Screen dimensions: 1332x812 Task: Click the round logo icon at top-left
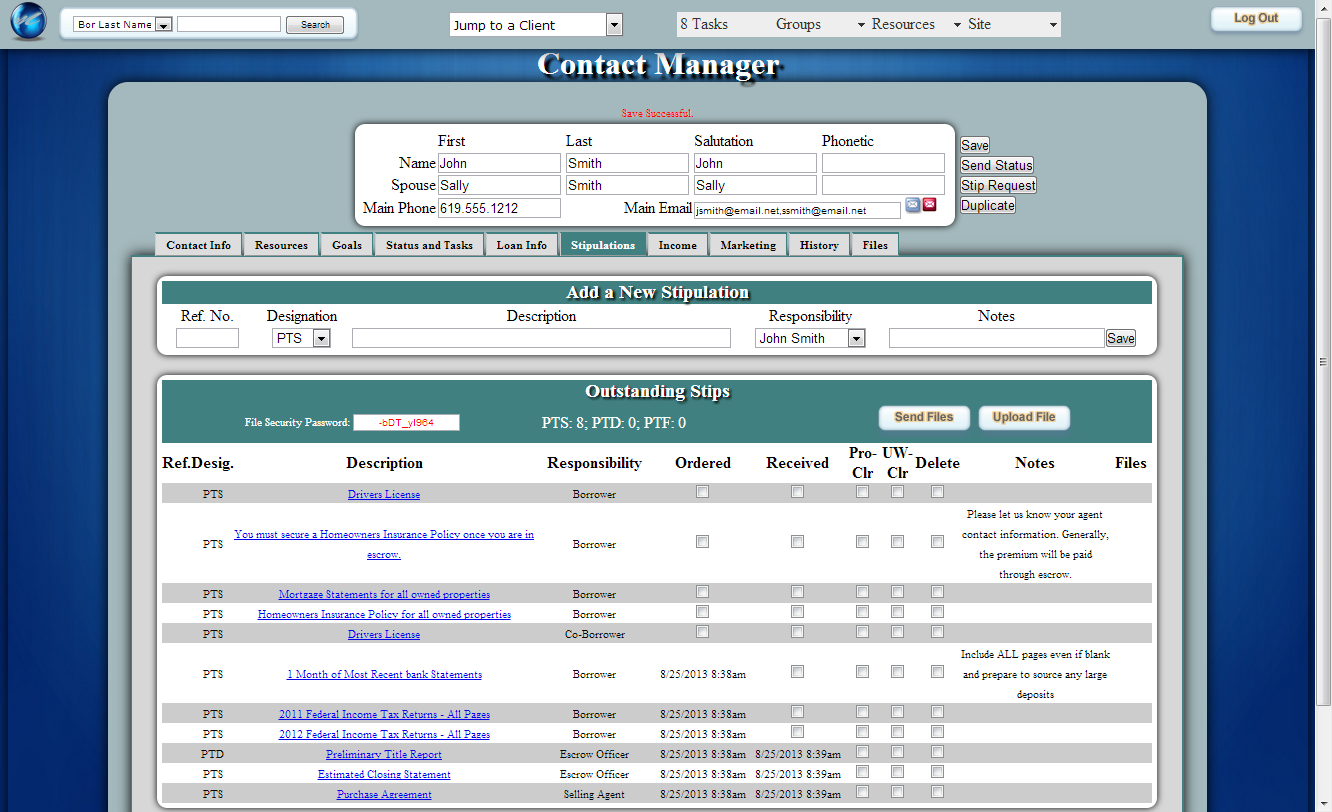[28, 23]
